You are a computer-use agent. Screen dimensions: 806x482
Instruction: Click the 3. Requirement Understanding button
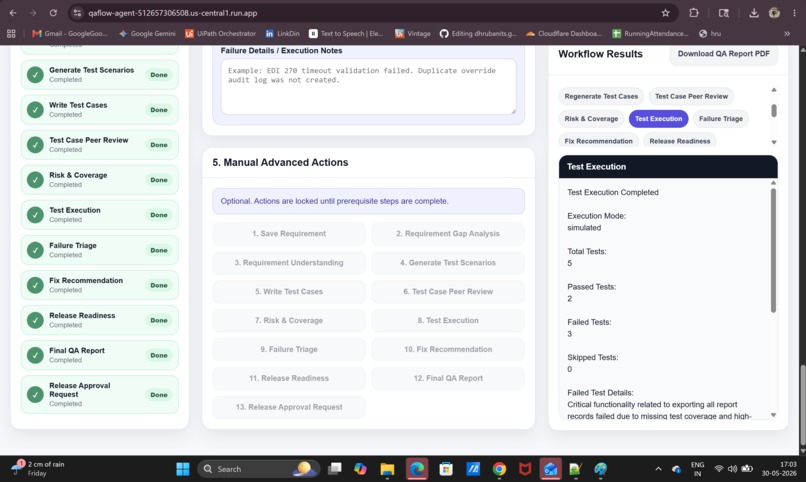pos(289,263)
